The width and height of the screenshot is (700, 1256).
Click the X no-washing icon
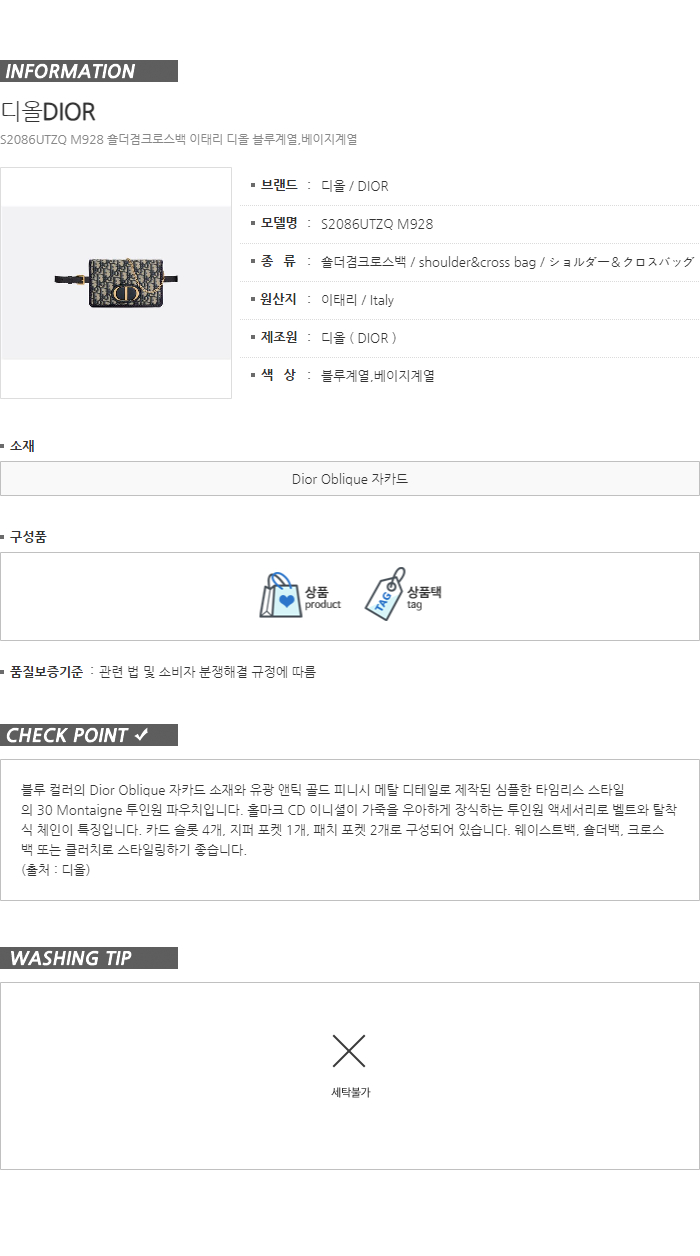(349, 1050)
